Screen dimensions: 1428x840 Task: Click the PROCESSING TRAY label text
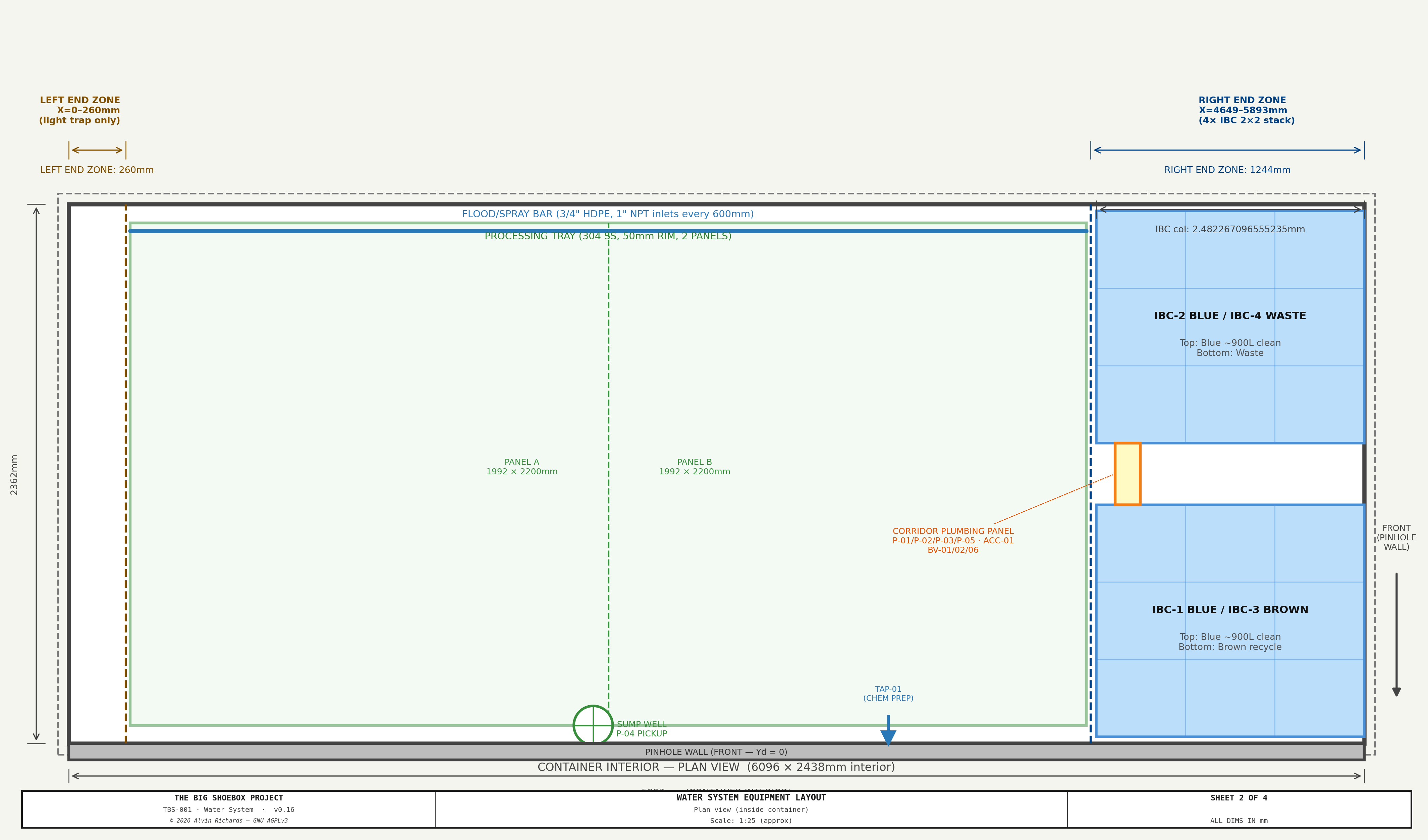(x=607, y=236)
